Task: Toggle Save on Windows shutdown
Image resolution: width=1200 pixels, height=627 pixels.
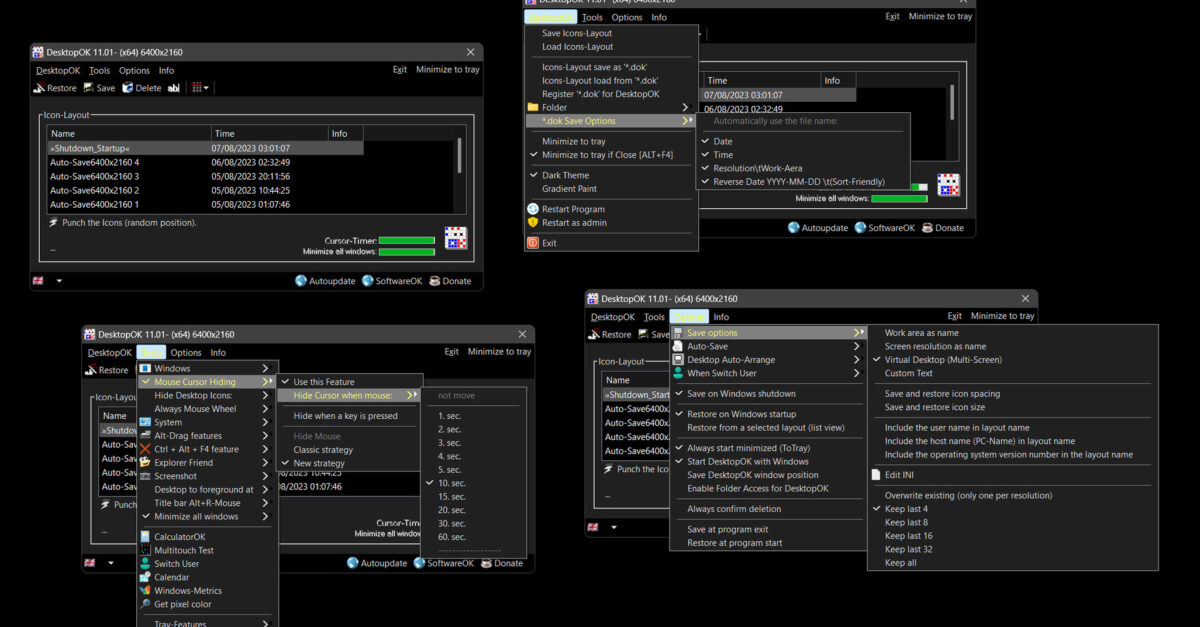Action: [741, 394]
